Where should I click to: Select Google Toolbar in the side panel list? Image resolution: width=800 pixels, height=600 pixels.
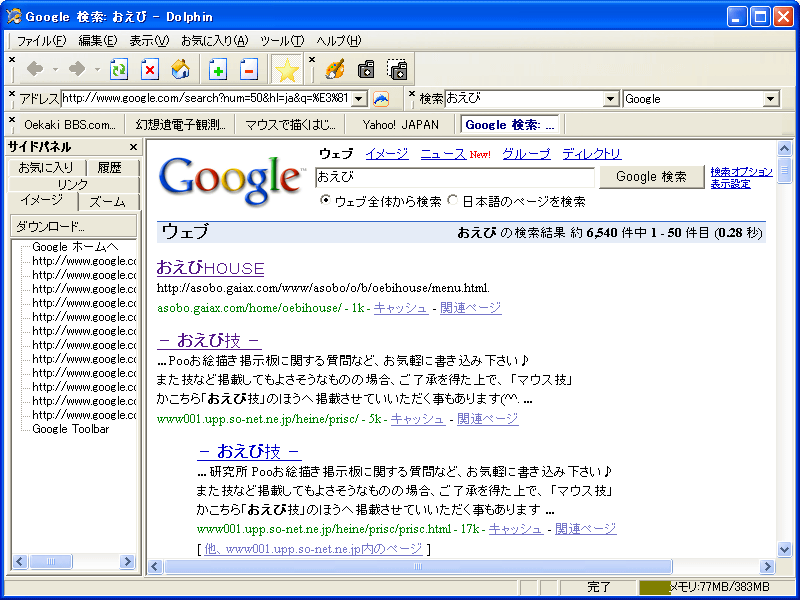[x=71, y=429]
